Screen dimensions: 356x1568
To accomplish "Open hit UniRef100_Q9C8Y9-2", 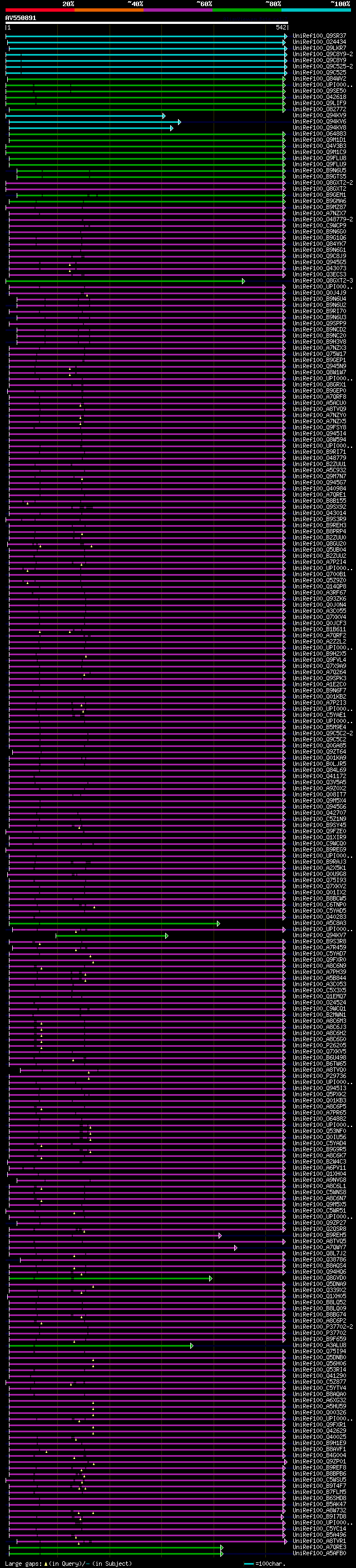I will (x=323, y=54).
